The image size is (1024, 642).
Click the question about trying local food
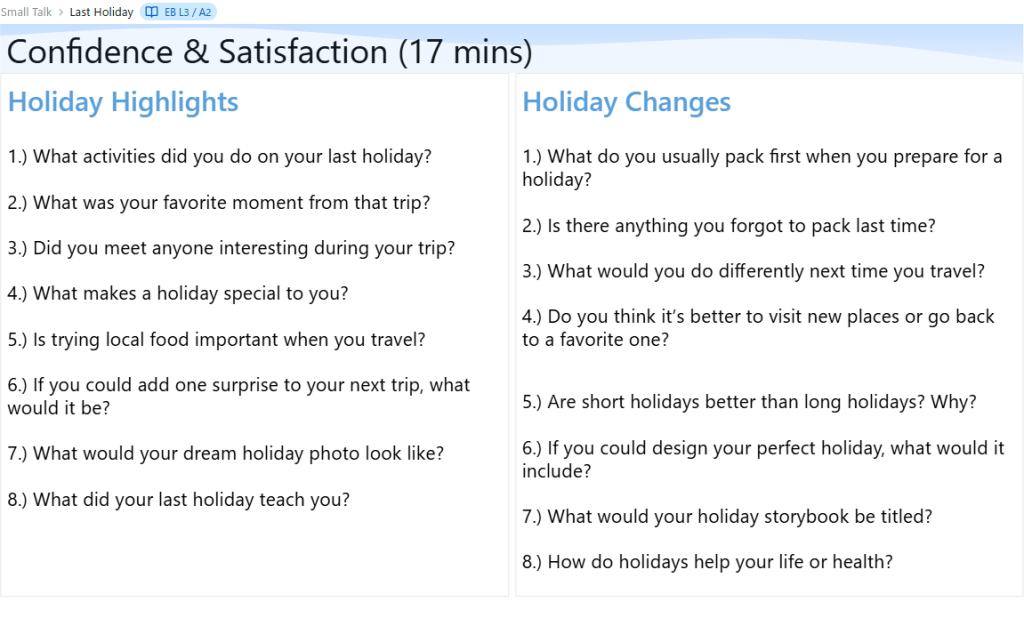pyautogui.click(x=216, y=339)
